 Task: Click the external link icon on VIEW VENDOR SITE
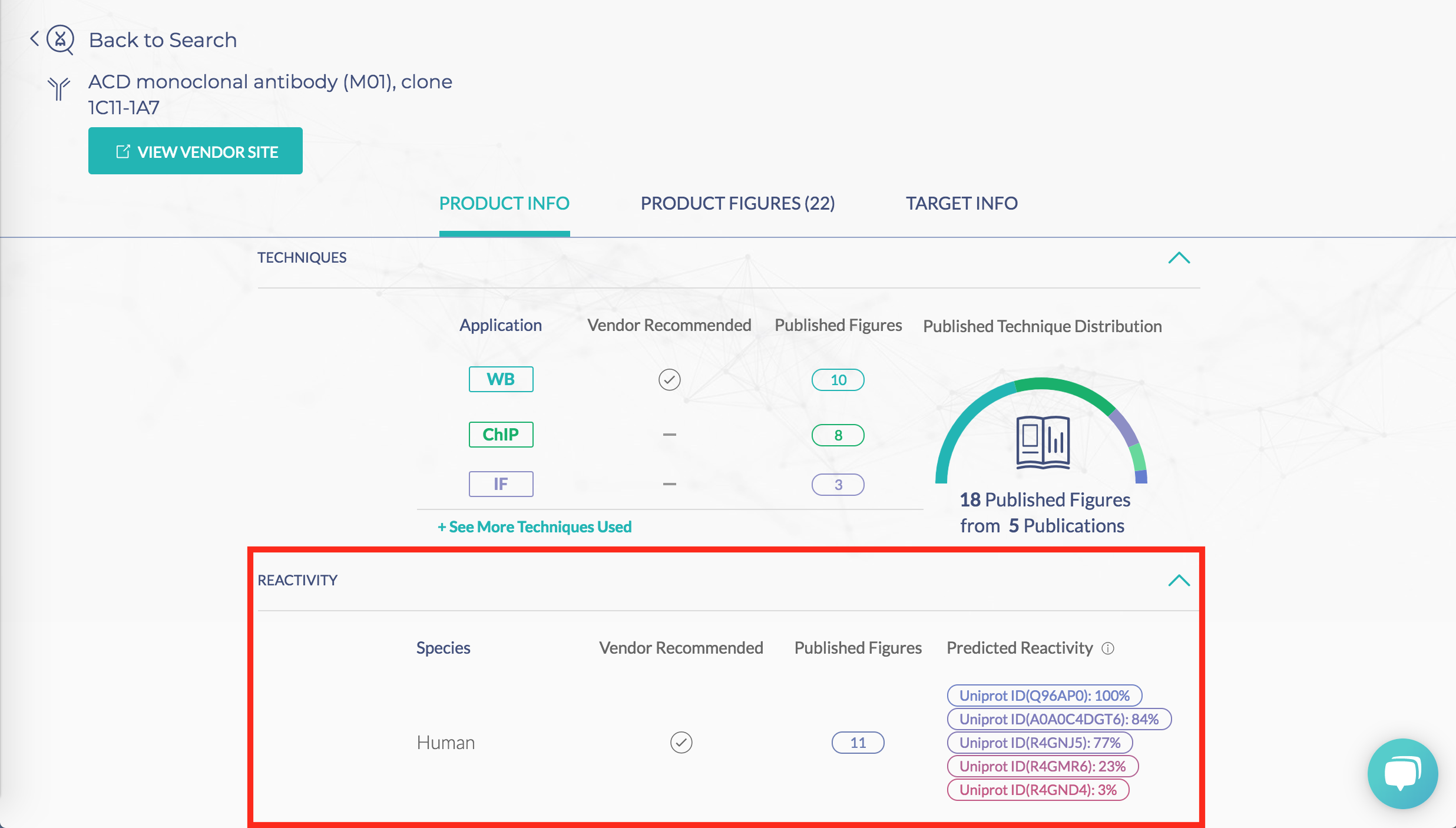[122, 152]
